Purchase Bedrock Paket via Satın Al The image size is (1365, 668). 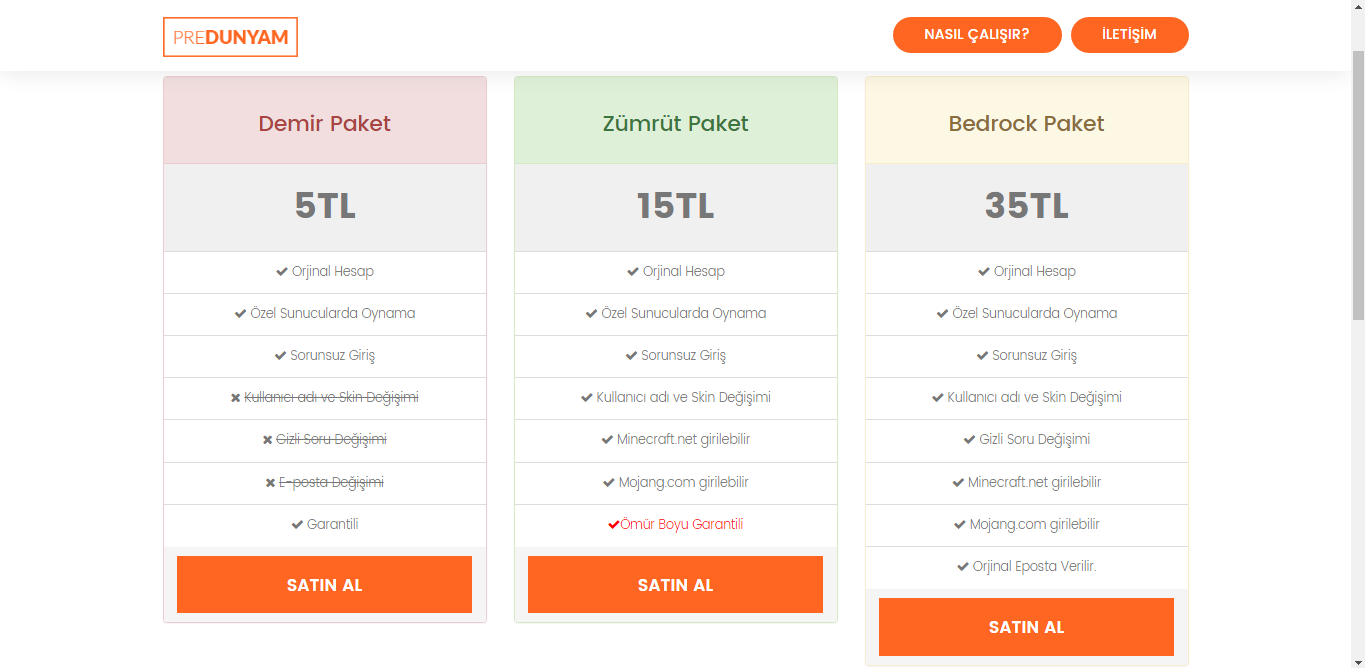(1026, 627)
